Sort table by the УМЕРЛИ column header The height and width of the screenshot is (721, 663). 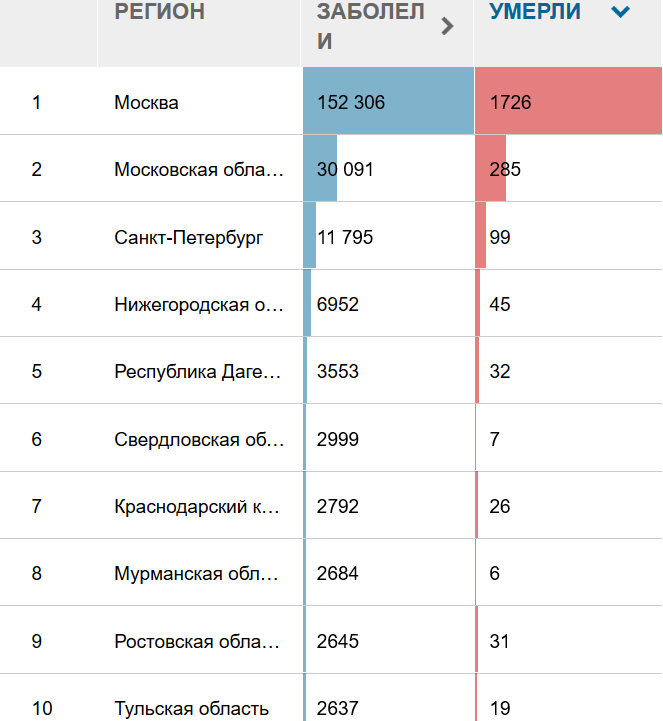[535, 11]
